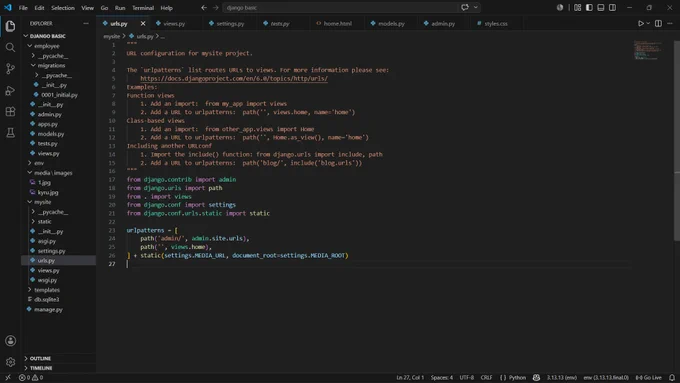Click the Run Python File play button
The width and height of the screenshot is (680, 383).
pos(641,23)
